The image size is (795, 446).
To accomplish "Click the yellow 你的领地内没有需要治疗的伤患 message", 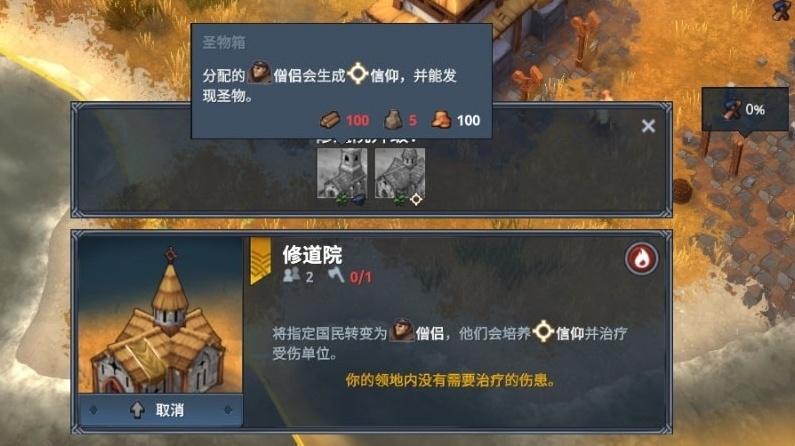I will tap(450, 380).
